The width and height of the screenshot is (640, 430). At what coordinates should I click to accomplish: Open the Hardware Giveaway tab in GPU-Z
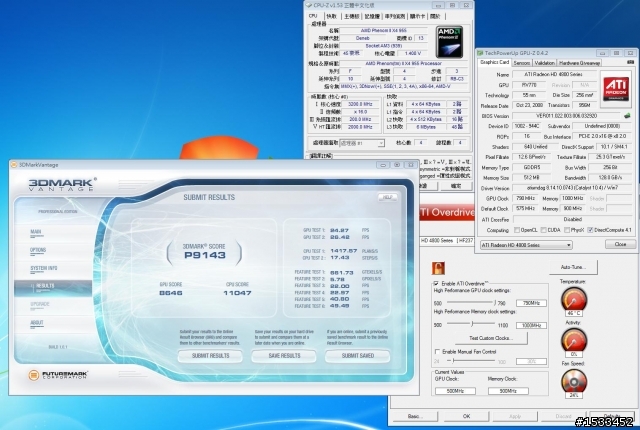pos(579,63)
